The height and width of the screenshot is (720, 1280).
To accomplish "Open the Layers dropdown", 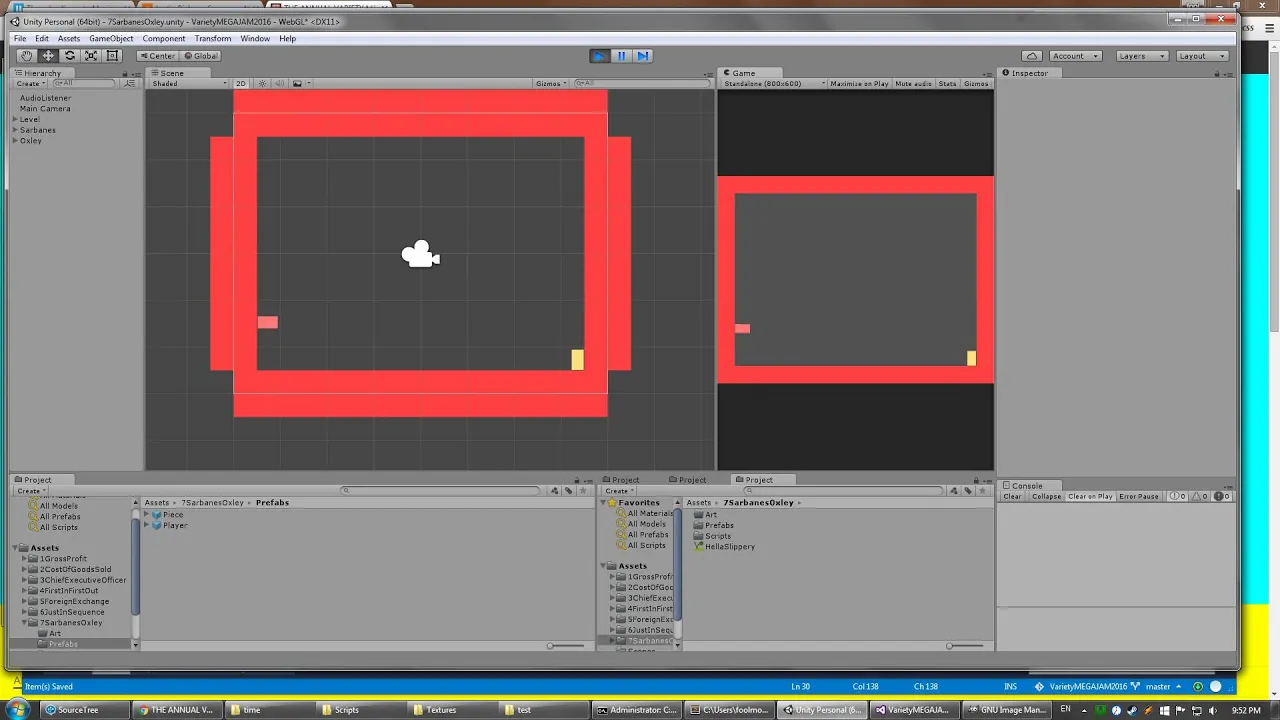I will 1141,56.
